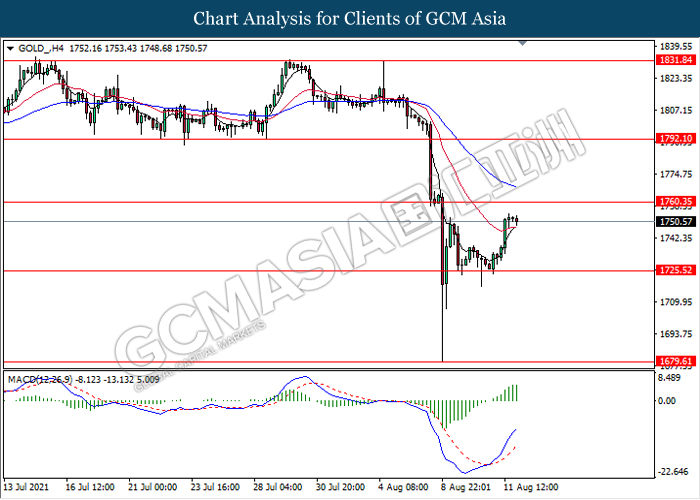
Task: Select the 1760.35 price level label
Action: pos(676,202)
